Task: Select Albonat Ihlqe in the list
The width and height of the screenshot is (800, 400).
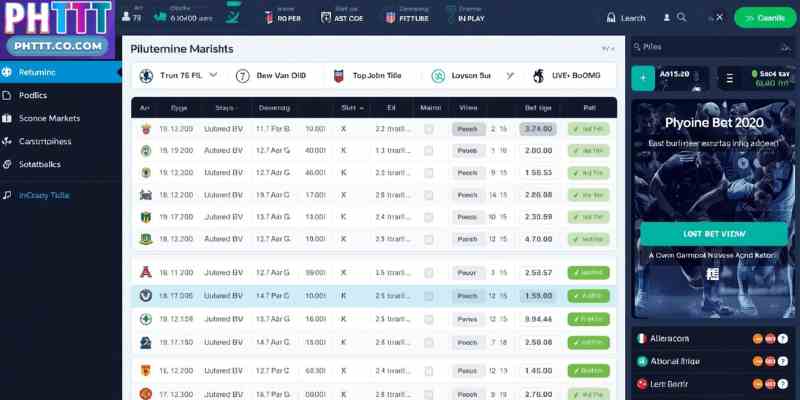Action: (714, 361)
